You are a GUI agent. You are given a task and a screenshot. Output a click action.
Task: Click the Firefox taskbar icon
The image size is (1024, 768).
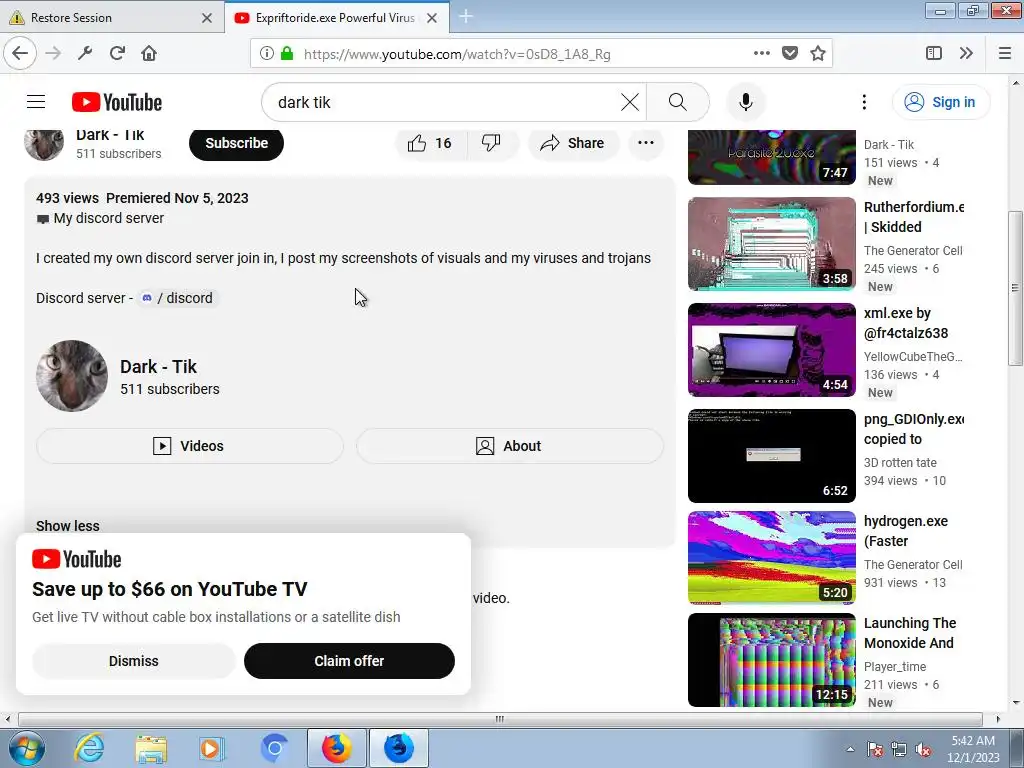(336, 748)
